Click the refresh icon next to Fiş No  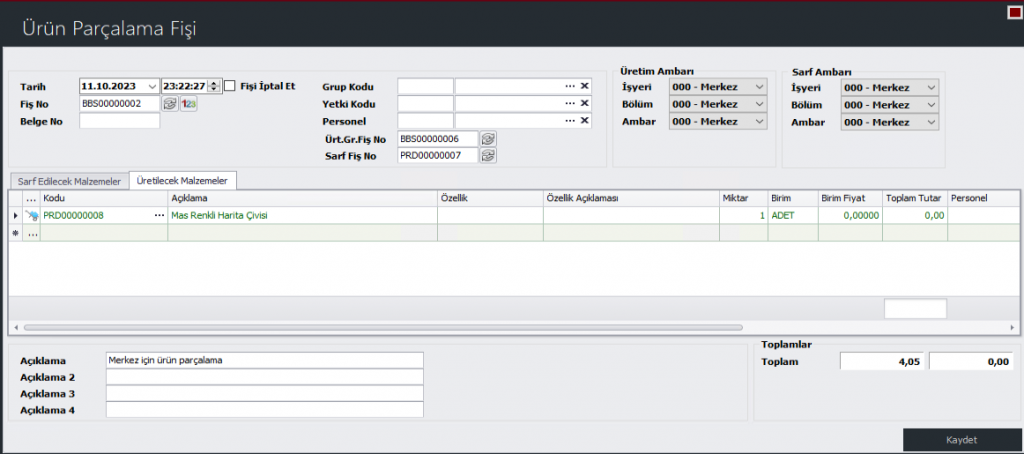tap(169, 103)
